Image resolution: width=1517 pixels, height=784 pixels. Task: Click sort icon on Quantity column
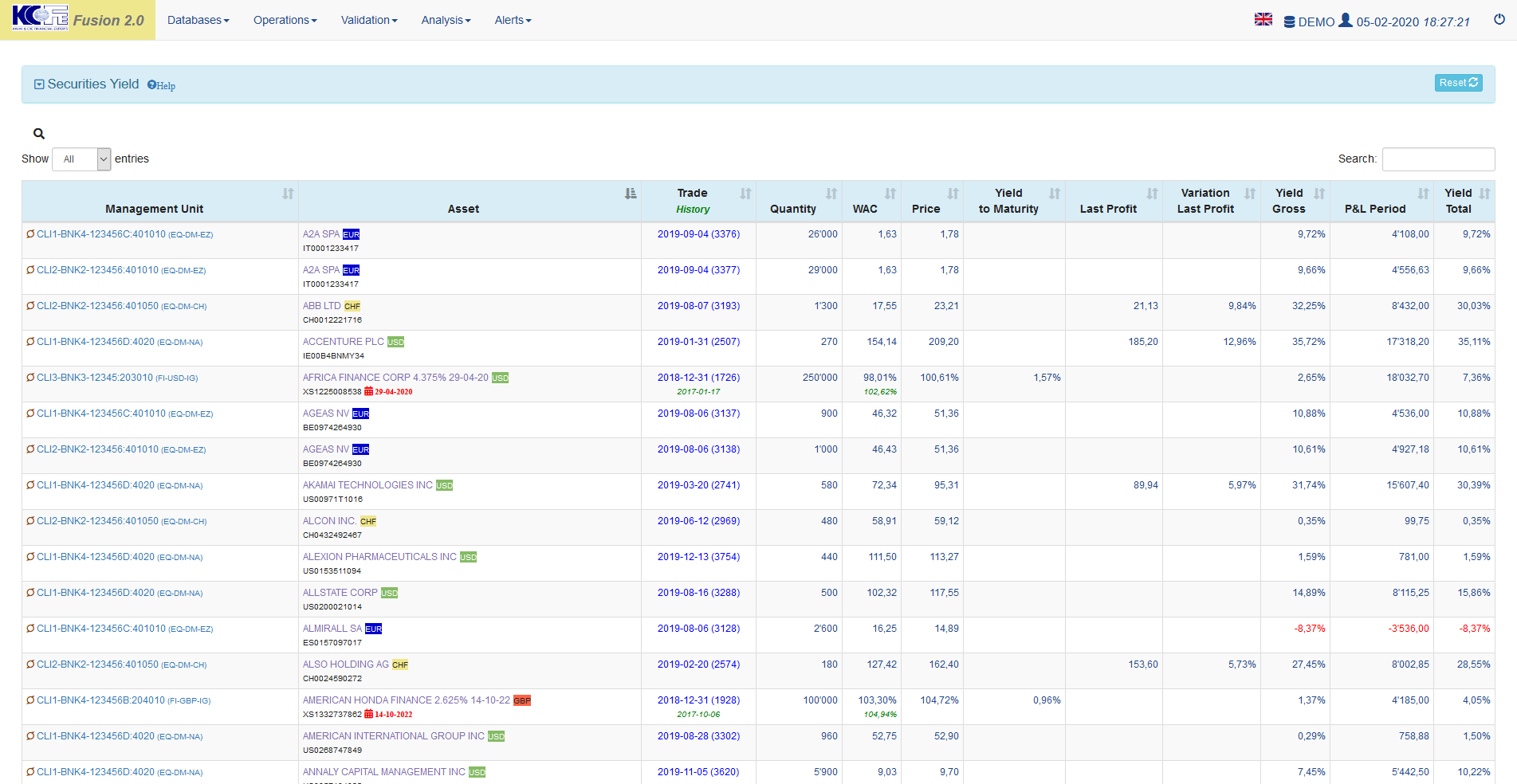point(831,194)
